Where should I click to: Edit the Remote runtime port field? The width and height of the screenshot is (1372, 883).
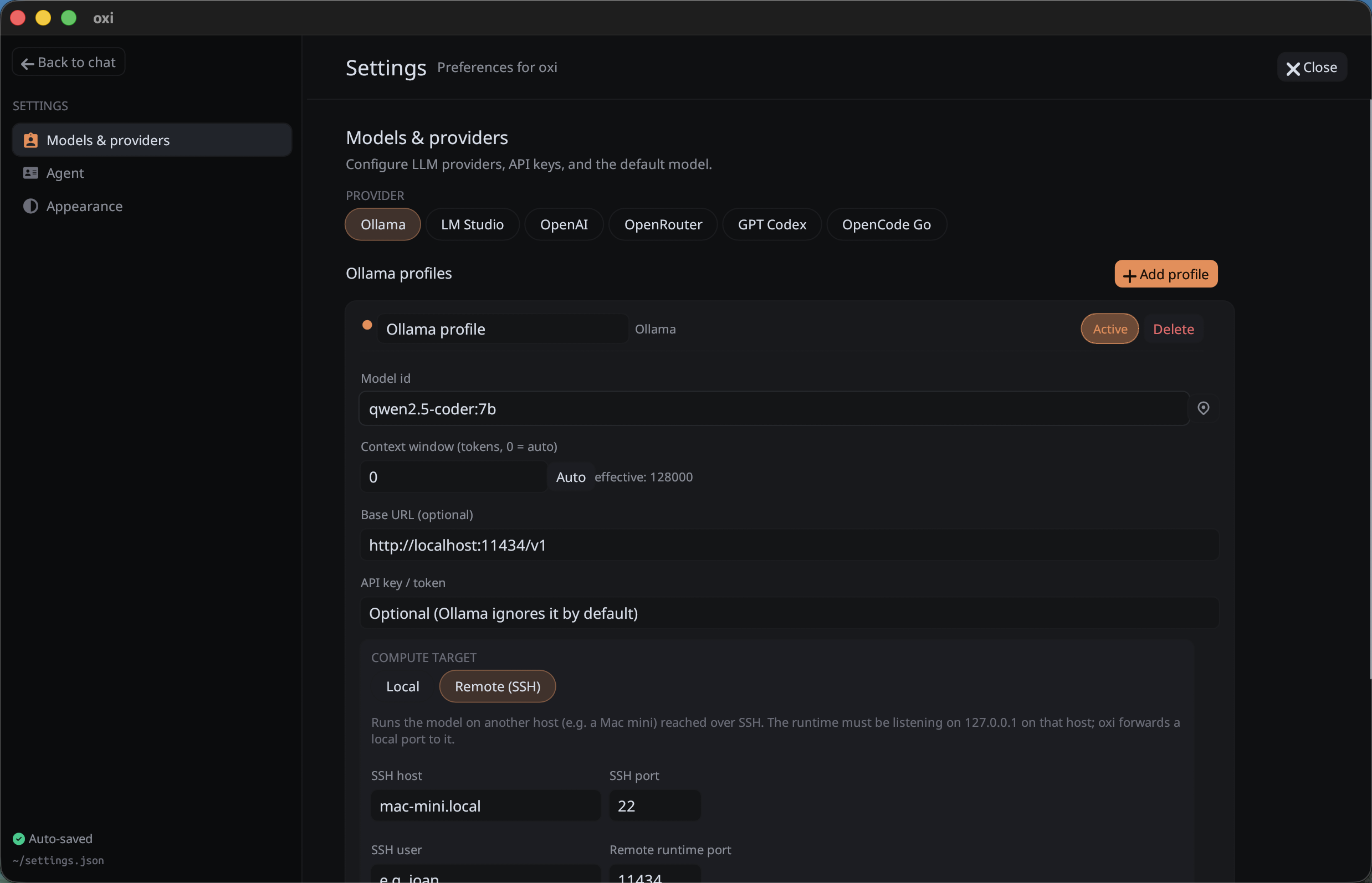[x=654, y=873]
